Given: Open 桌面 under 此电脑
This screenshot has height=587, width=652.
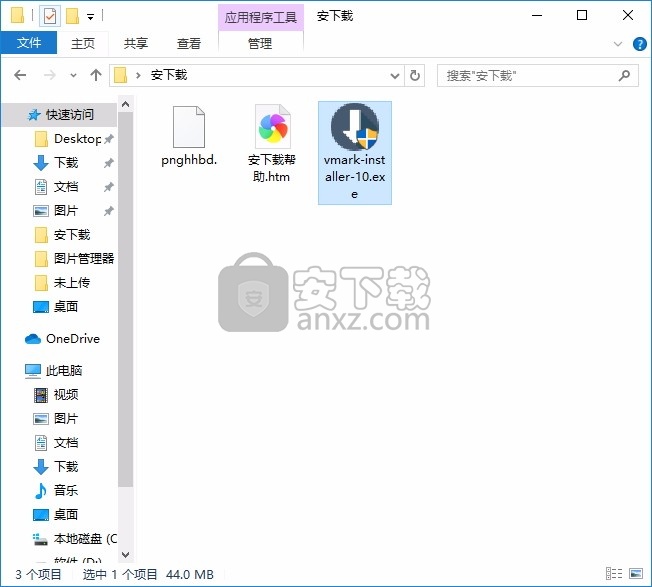Looking at the screenshot, I should pos(56,515).
